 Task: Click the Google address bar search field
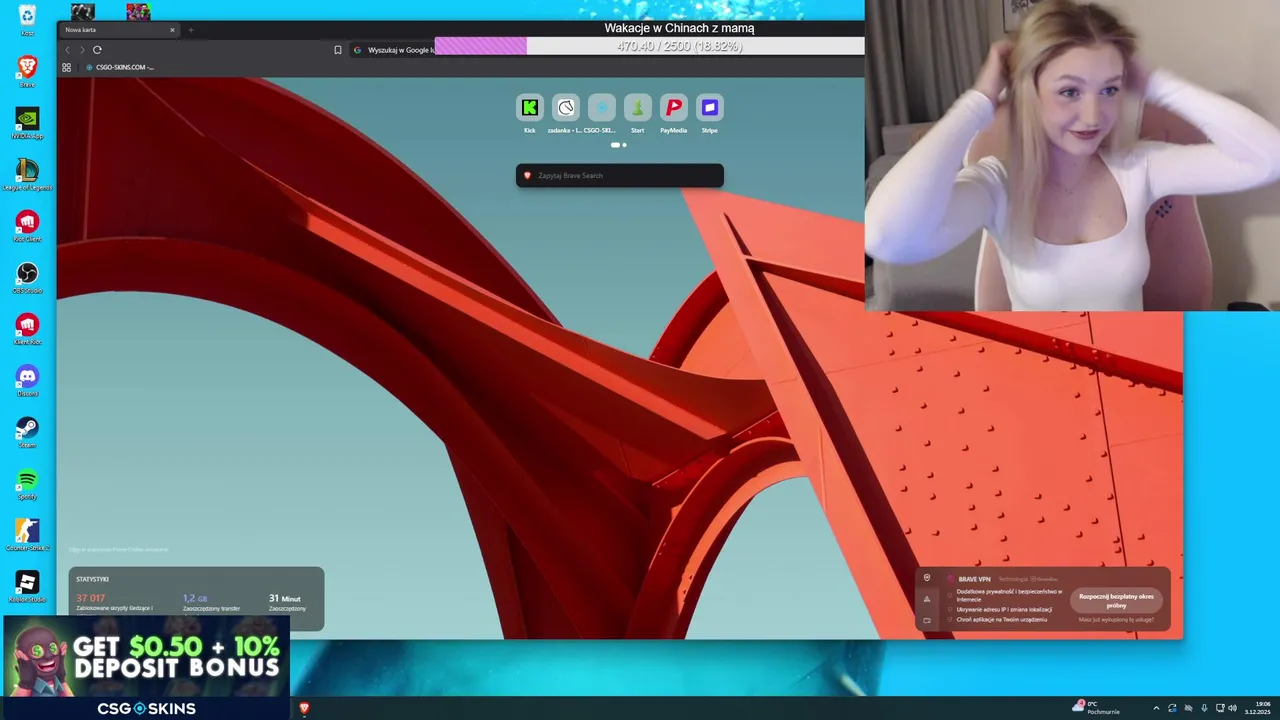(x=393, y=50)
